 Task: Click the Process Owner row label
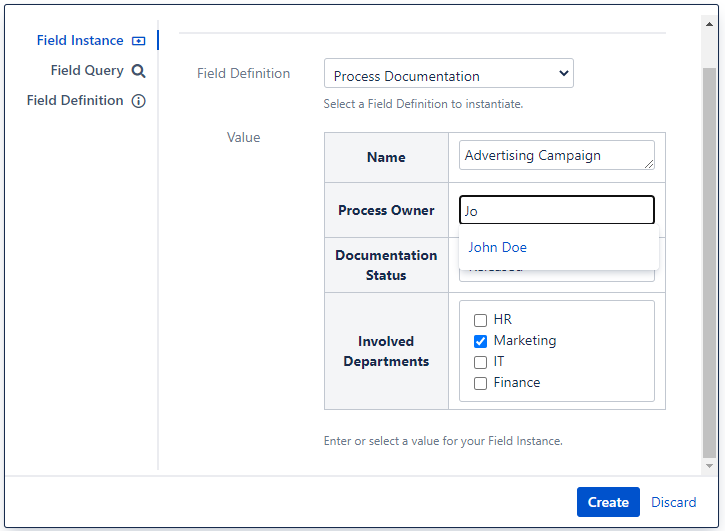tap(386, 210)
